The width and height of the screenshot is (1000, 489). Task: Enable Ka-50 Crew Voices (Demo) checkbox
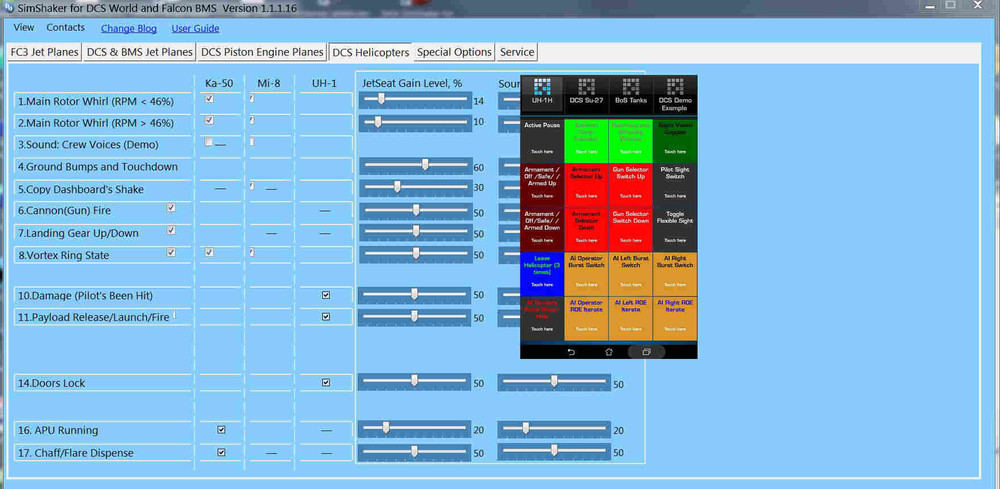(209, 142)
